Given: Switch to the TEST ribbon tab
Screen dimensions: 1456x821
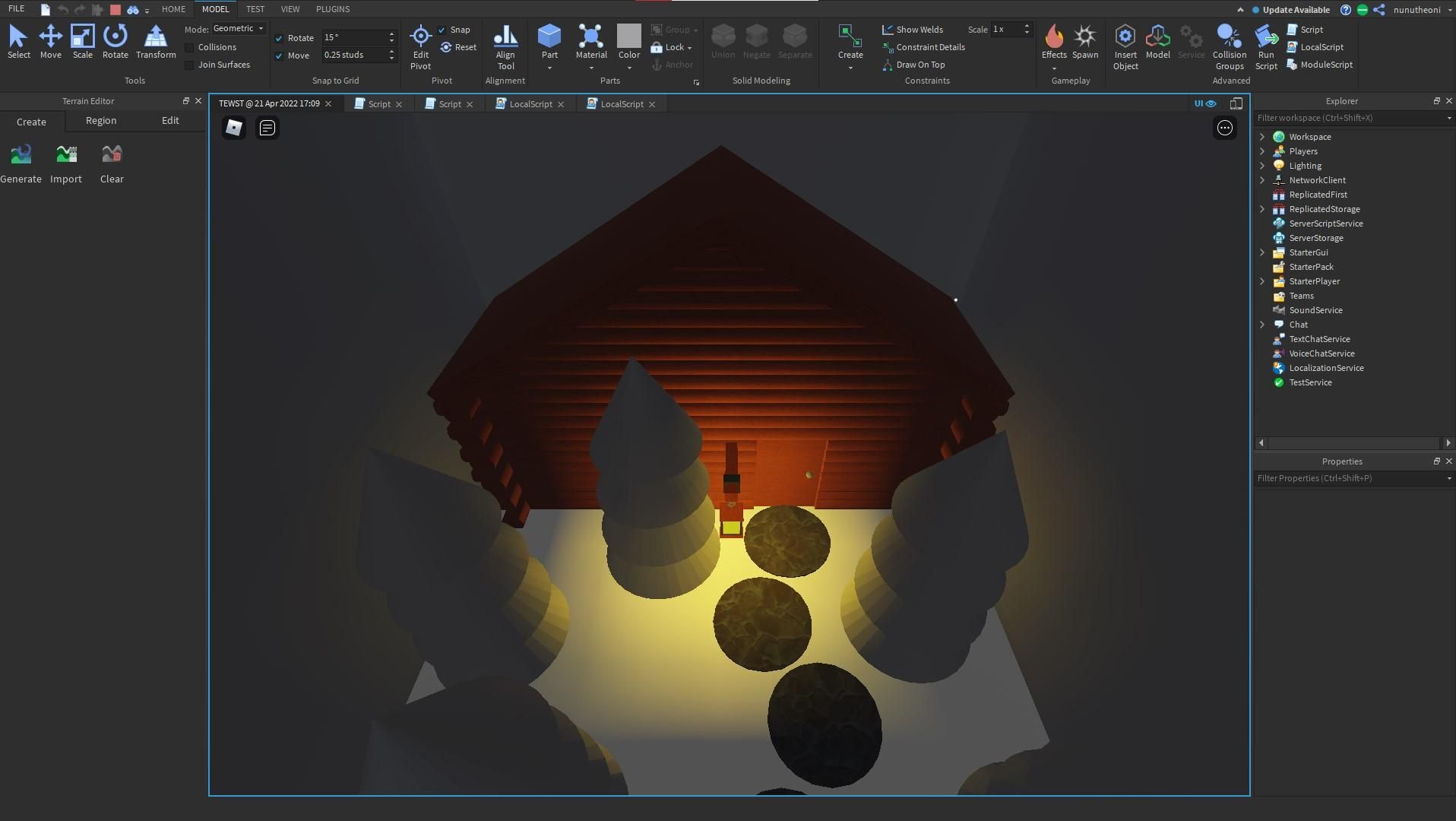Looking at the screenshot, I should click(x=255, y=9).
